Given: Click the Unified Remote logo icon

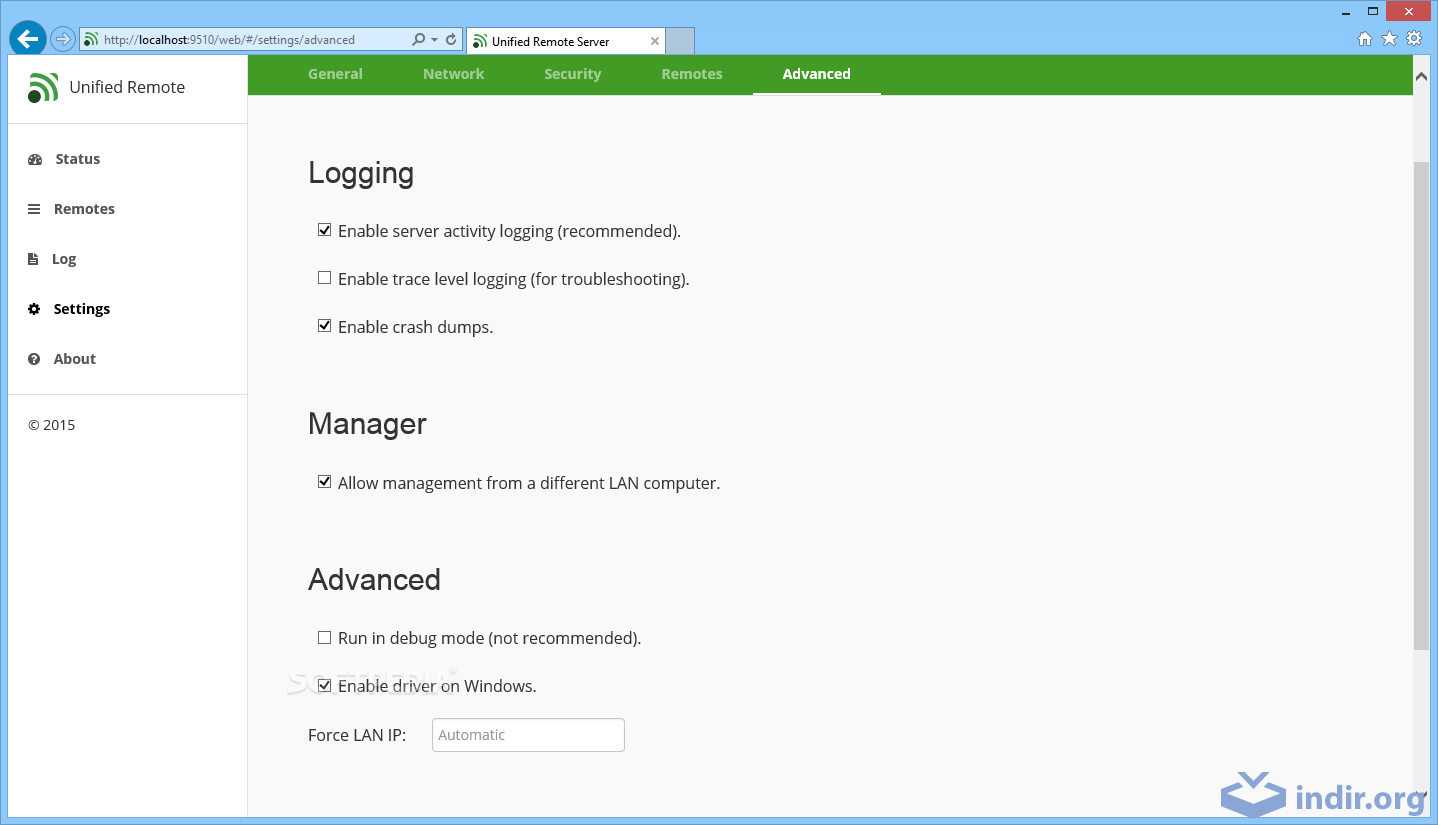Looking at the screenshot, I should click(43, 88).
